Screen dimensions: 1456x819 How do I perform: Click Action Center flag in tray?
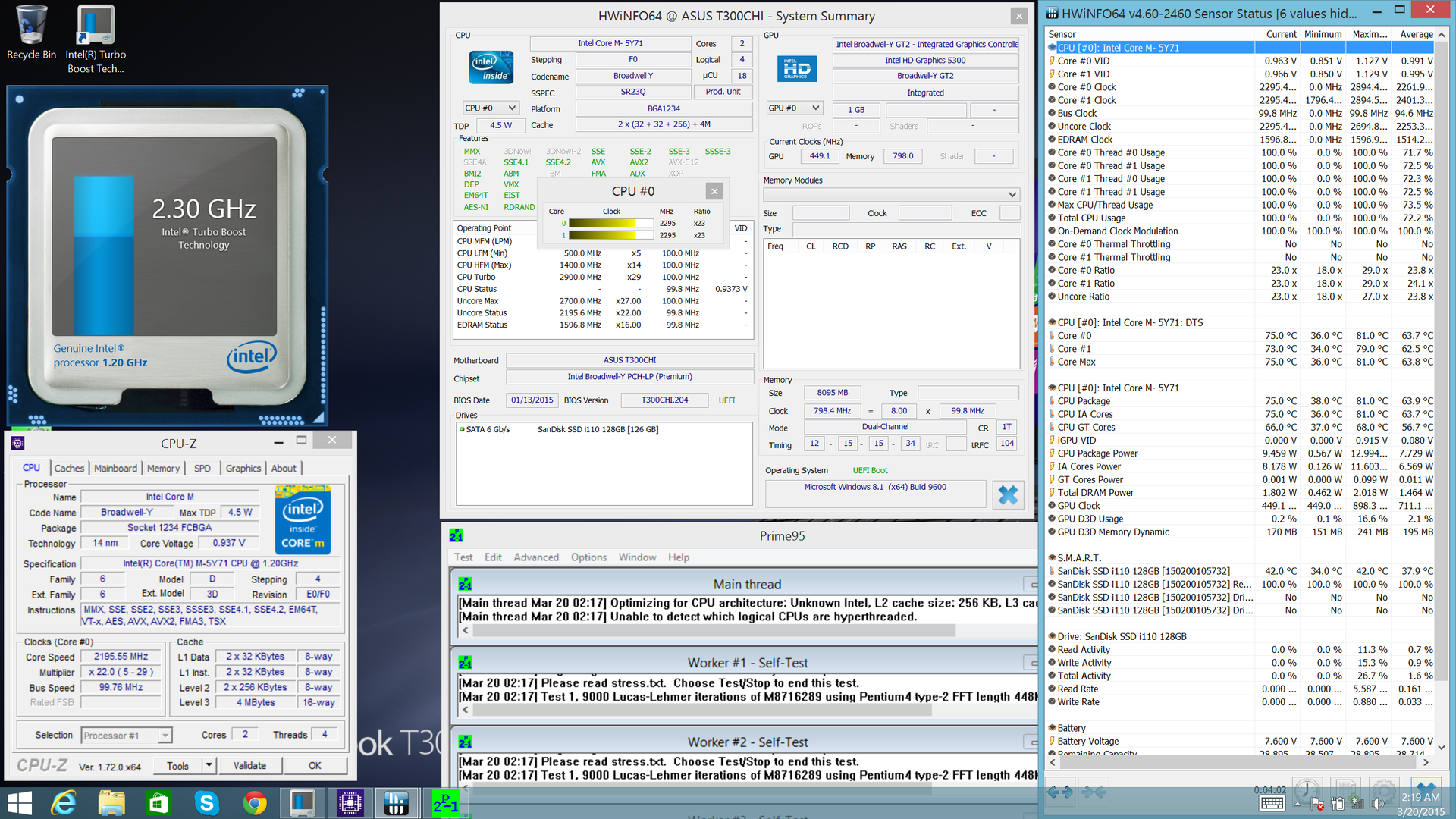click(1317, 804)
